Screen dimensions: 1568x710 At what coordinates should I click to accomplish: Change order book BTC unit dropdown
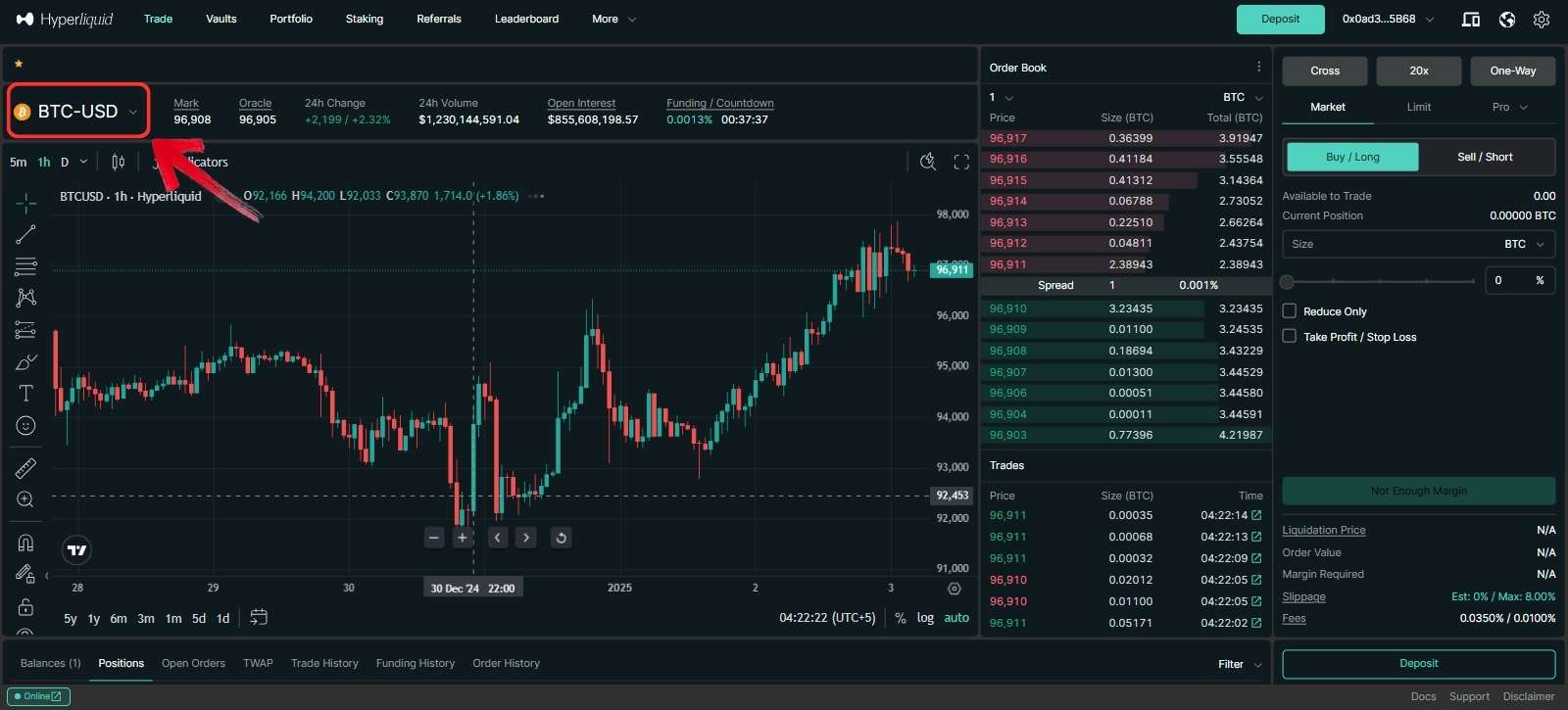1244,97
